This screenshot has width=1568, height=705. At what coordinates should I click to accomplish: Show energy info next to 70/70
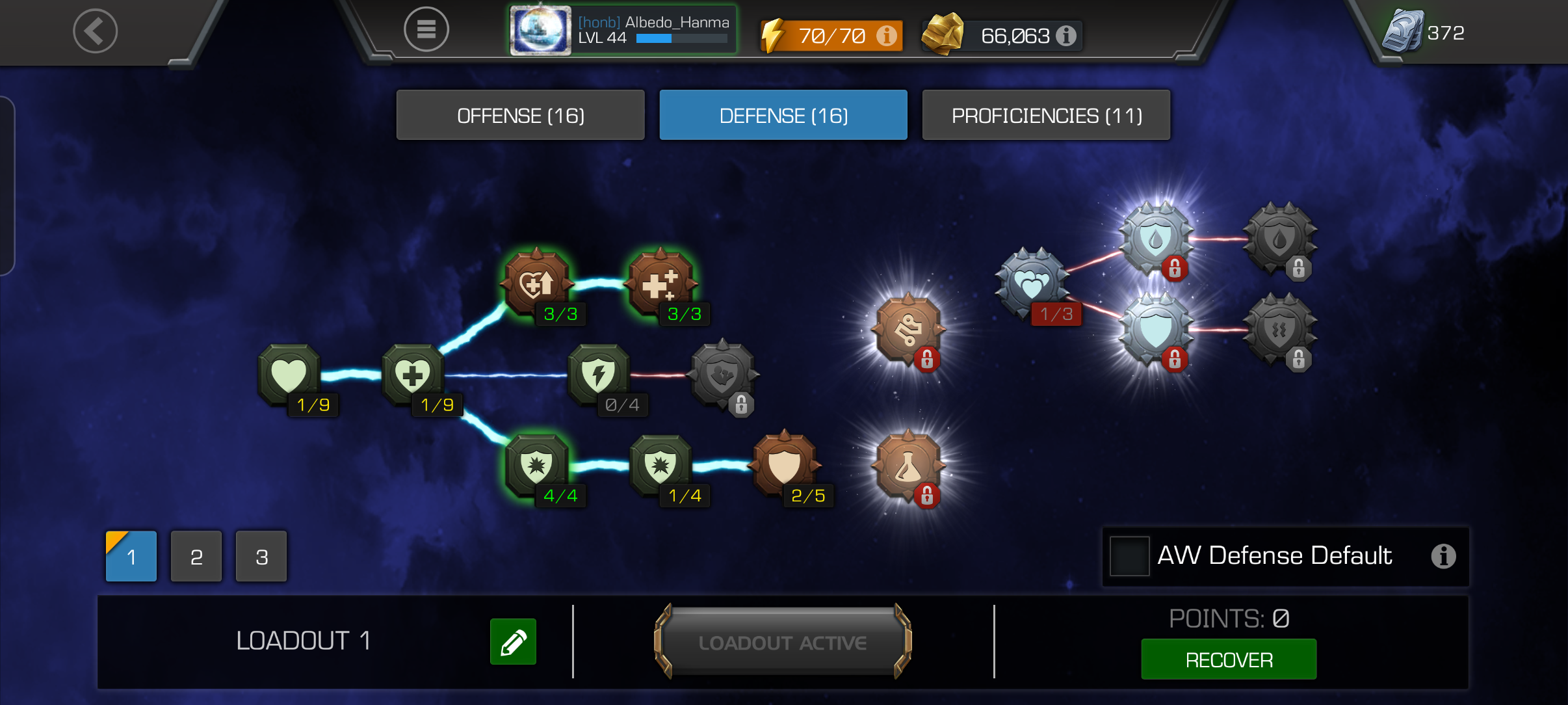click(886, 35)
